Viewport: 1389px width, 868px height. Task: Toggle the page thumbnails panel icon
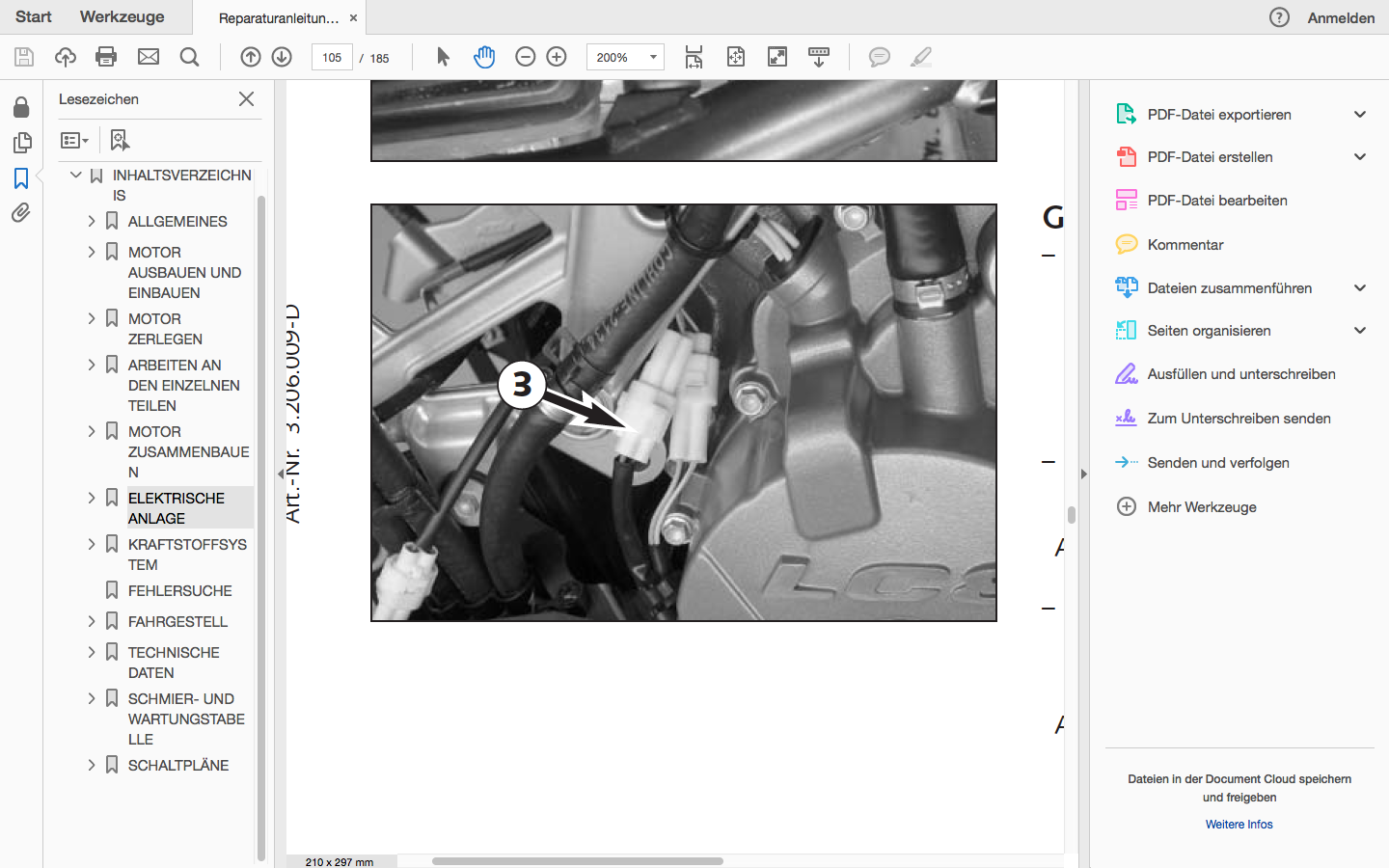point(21,143)
